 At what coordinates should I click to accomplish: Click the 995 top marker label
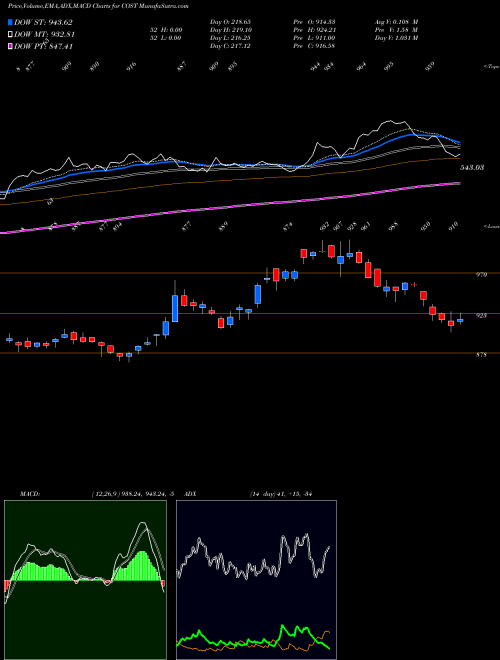tap(390, 66)
